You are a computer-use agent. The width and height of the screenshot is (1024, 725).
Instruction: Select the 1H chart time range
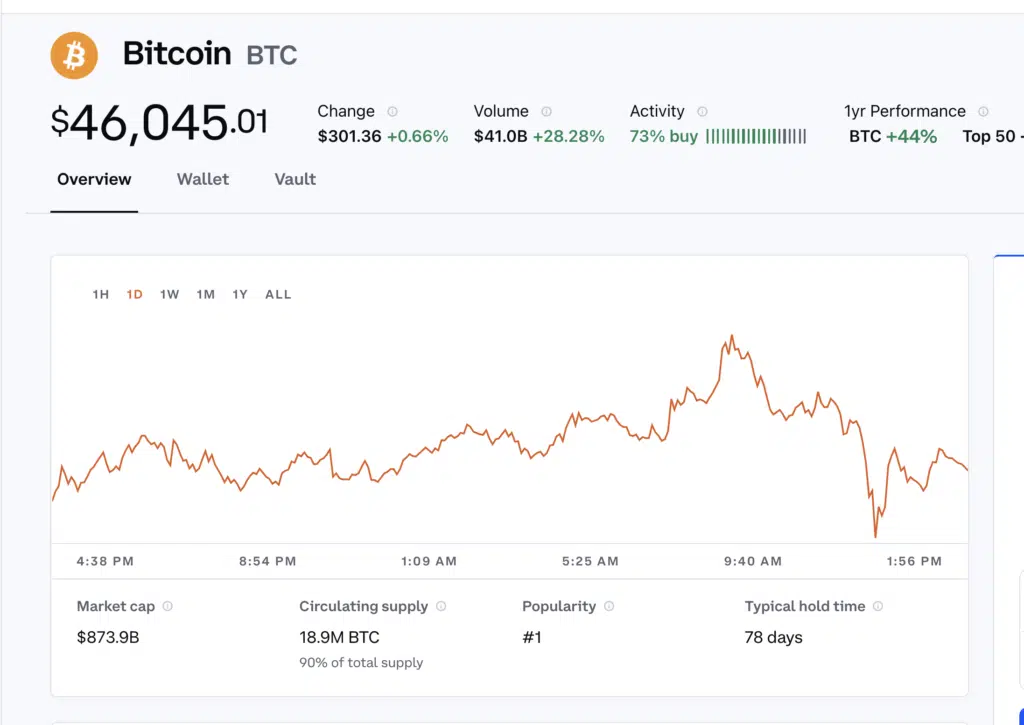pos(100,294)
